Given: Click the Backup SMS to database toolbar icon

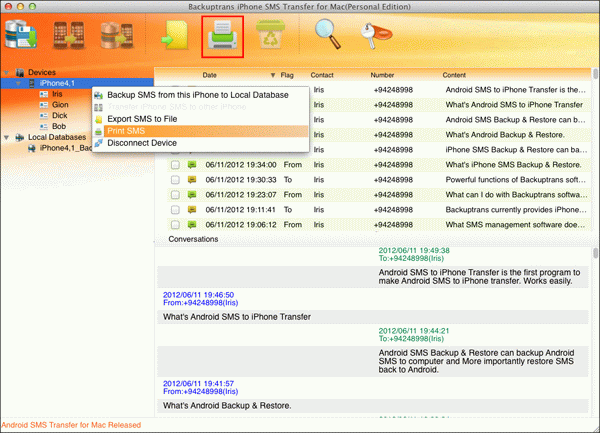Looking at the screenshot, I should pos(21,35).
